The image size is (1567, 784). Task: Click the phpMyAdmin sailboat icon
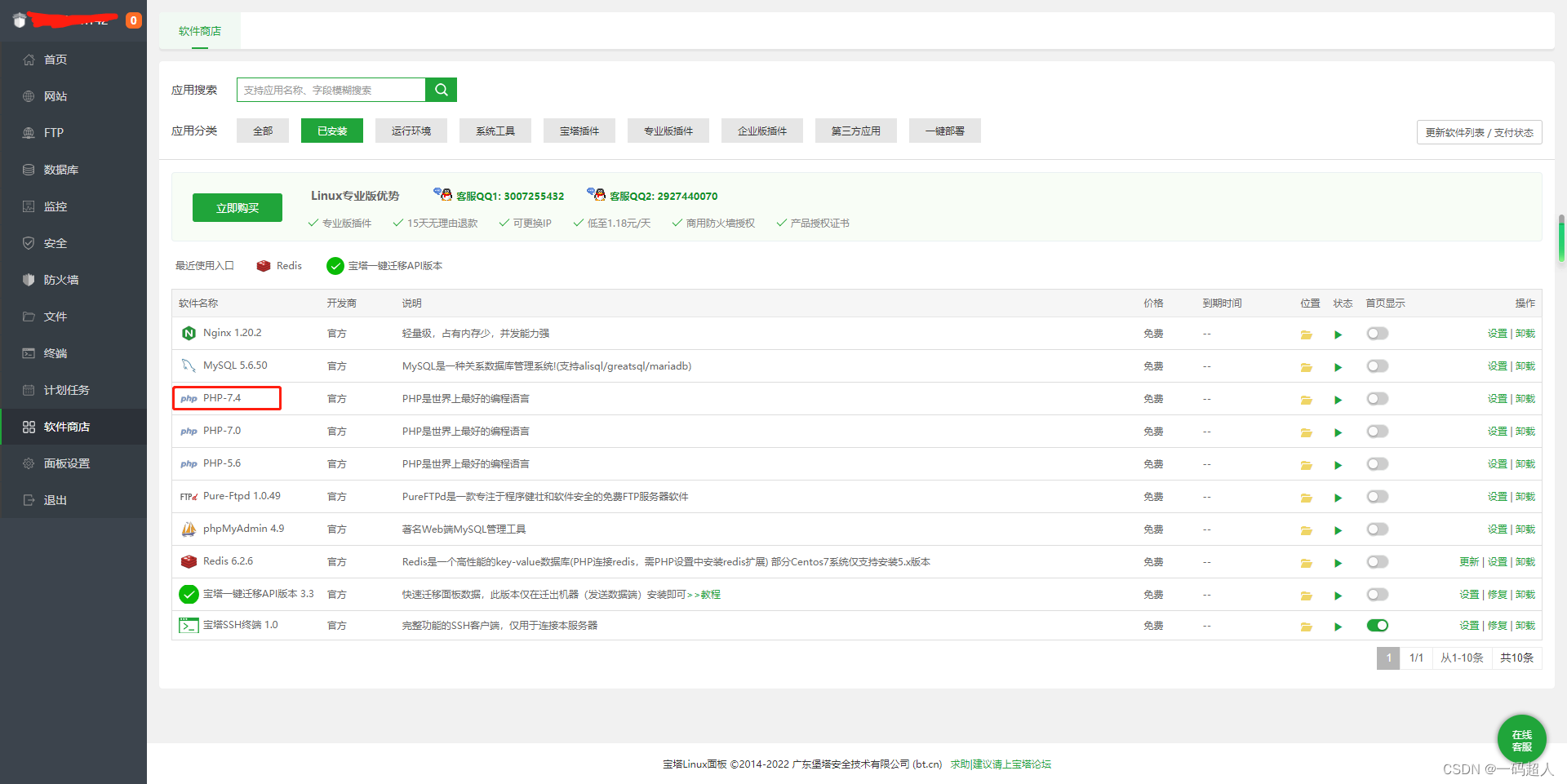point(189,529)
